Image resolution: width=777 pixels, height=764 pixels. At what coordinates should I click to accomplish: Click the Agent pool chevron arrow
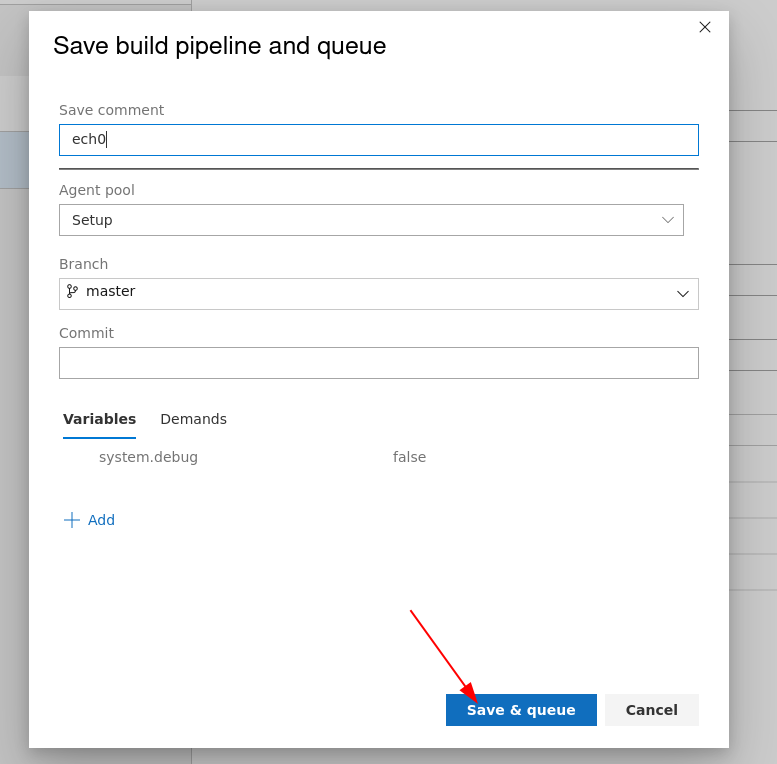pos(668,220)
